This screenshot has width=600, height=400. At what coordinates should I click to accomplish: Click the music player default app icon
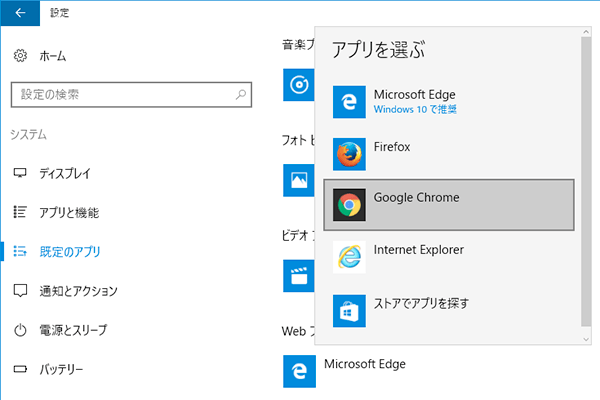click(x=299, y=85)
